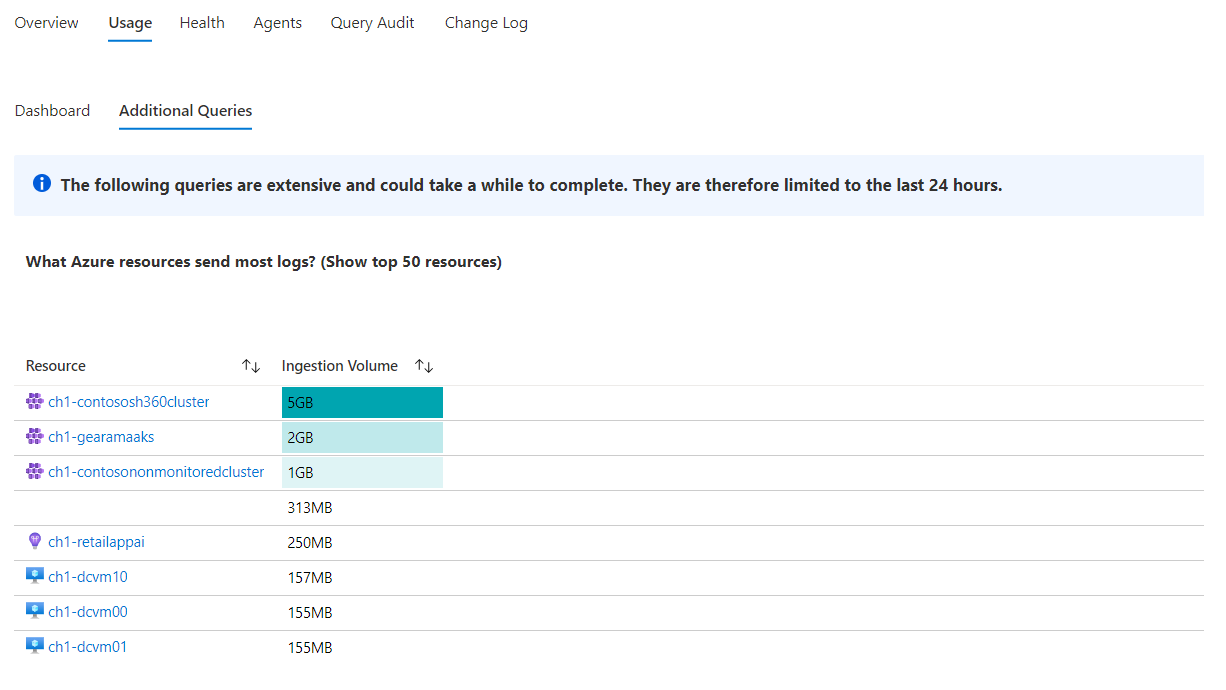Image resolution: width=1226 pixels, height=690 pixels.
Task: Select the 313MB row with blank resource
Action: [x=309, y=508]
